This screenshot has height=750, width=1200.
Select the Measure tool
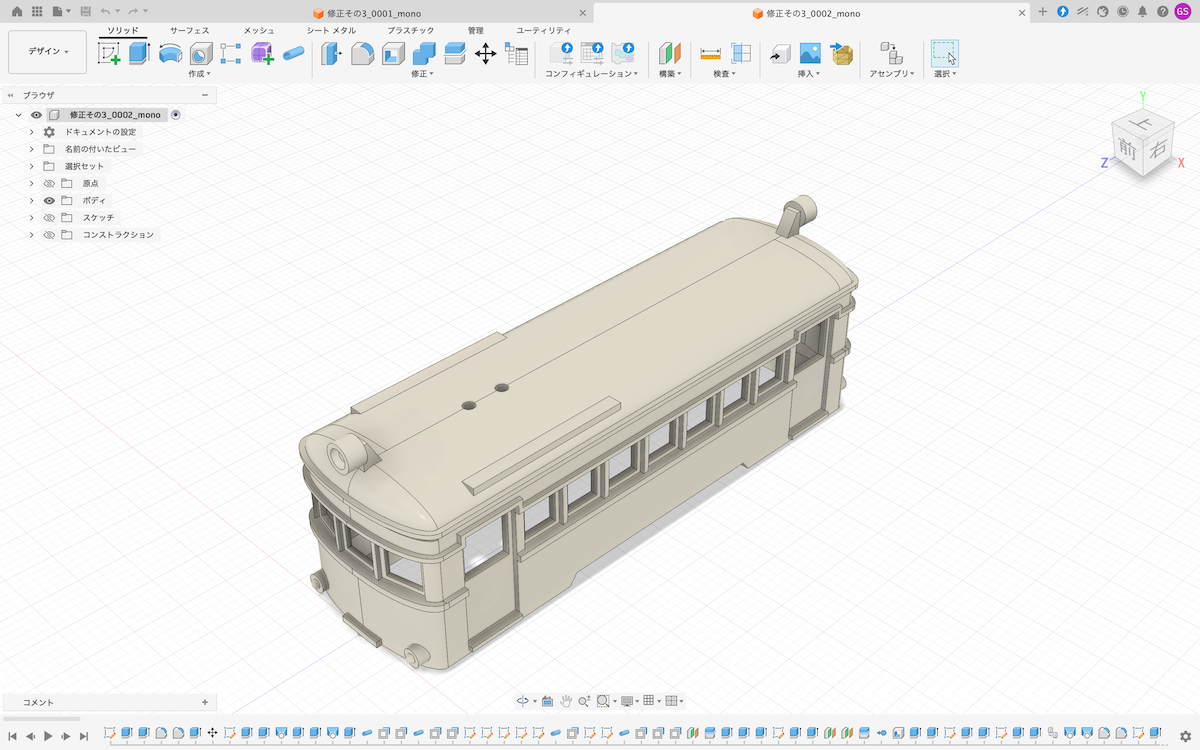point(710,54)
